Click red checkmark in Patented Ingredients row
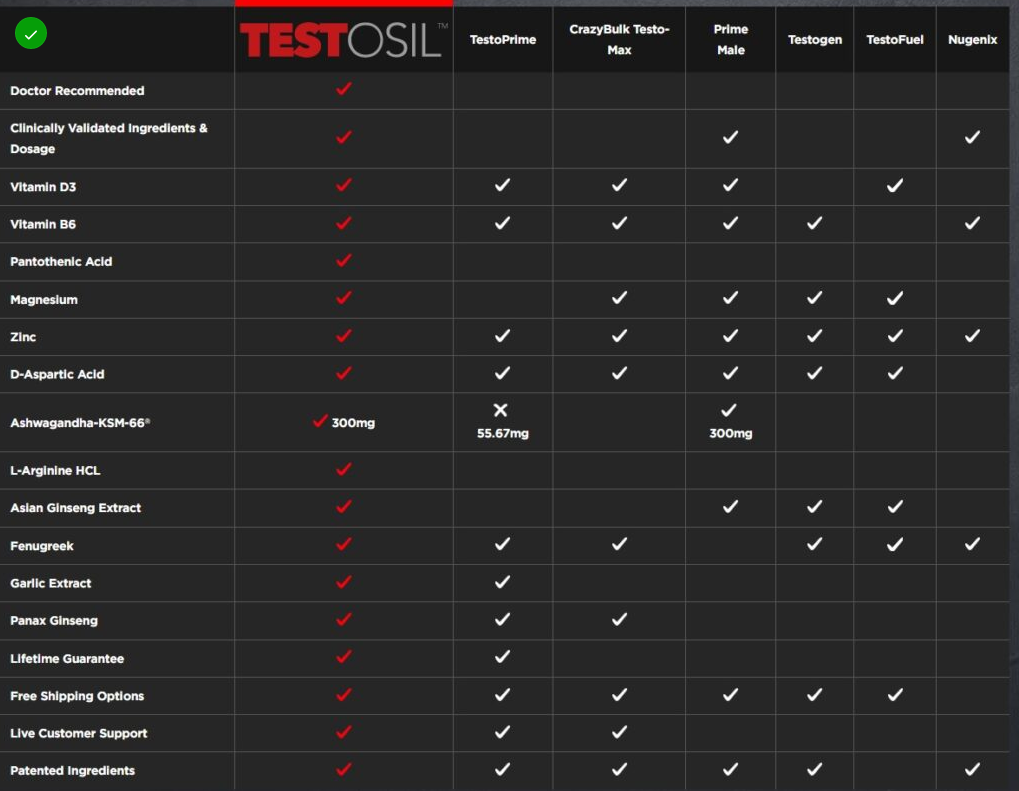 click(x=344, y=770)
